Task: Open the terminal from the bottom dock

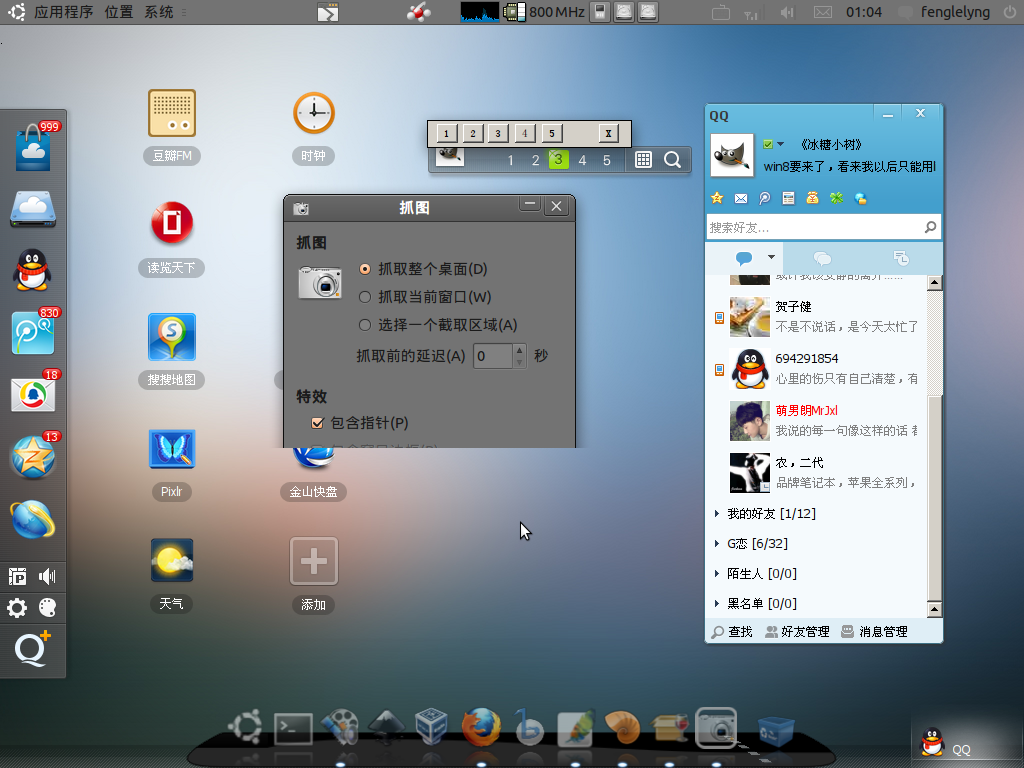Action: tap(293, 728)
